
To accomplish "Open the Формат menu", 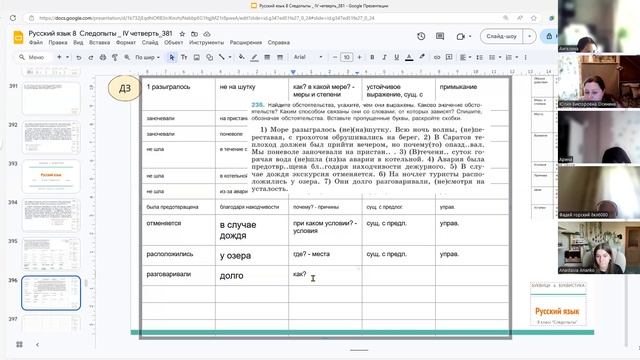I will [x=126, y=42].
